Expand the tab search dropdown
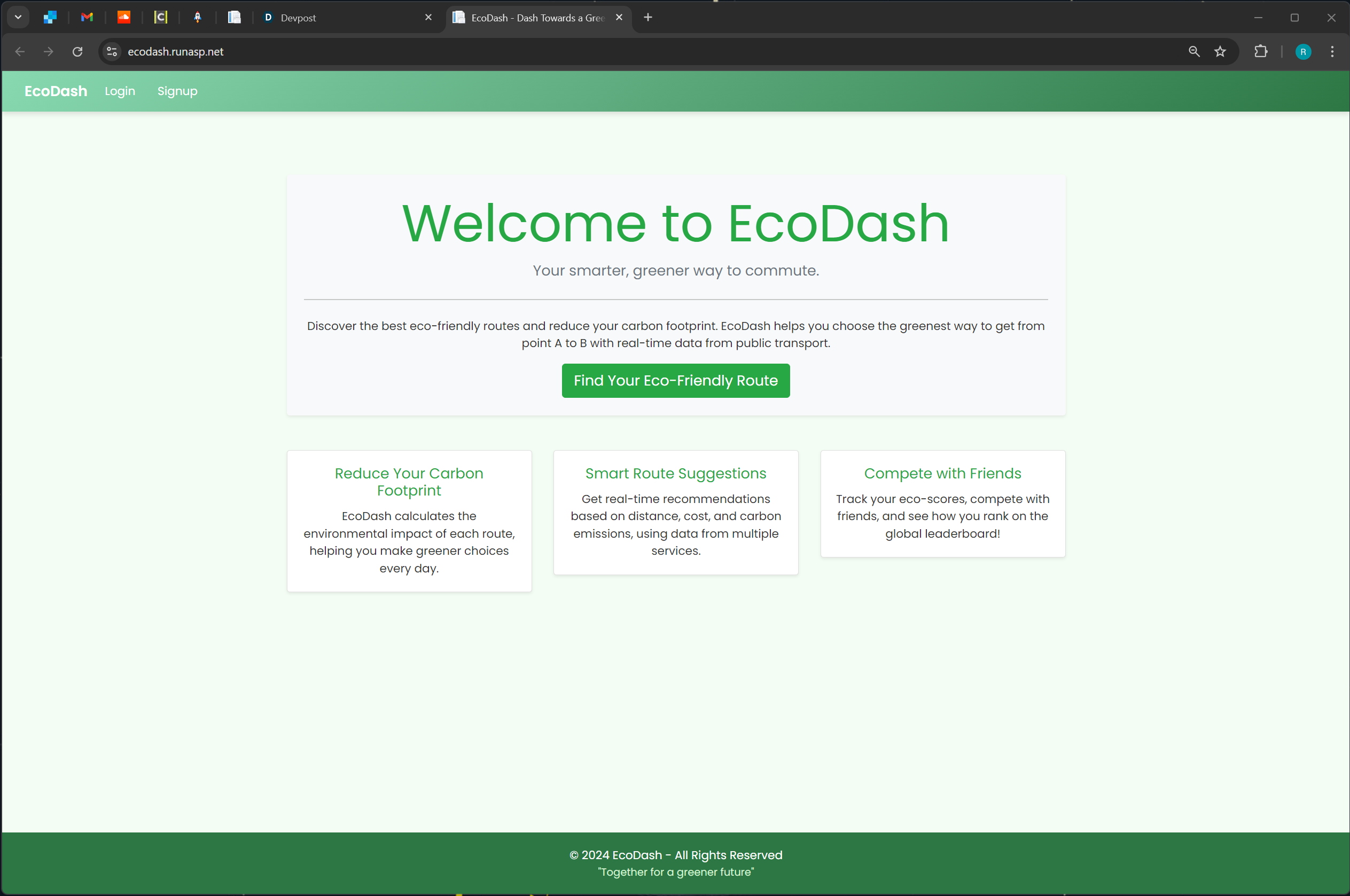The image size is (1350, 896). point(18,18)
